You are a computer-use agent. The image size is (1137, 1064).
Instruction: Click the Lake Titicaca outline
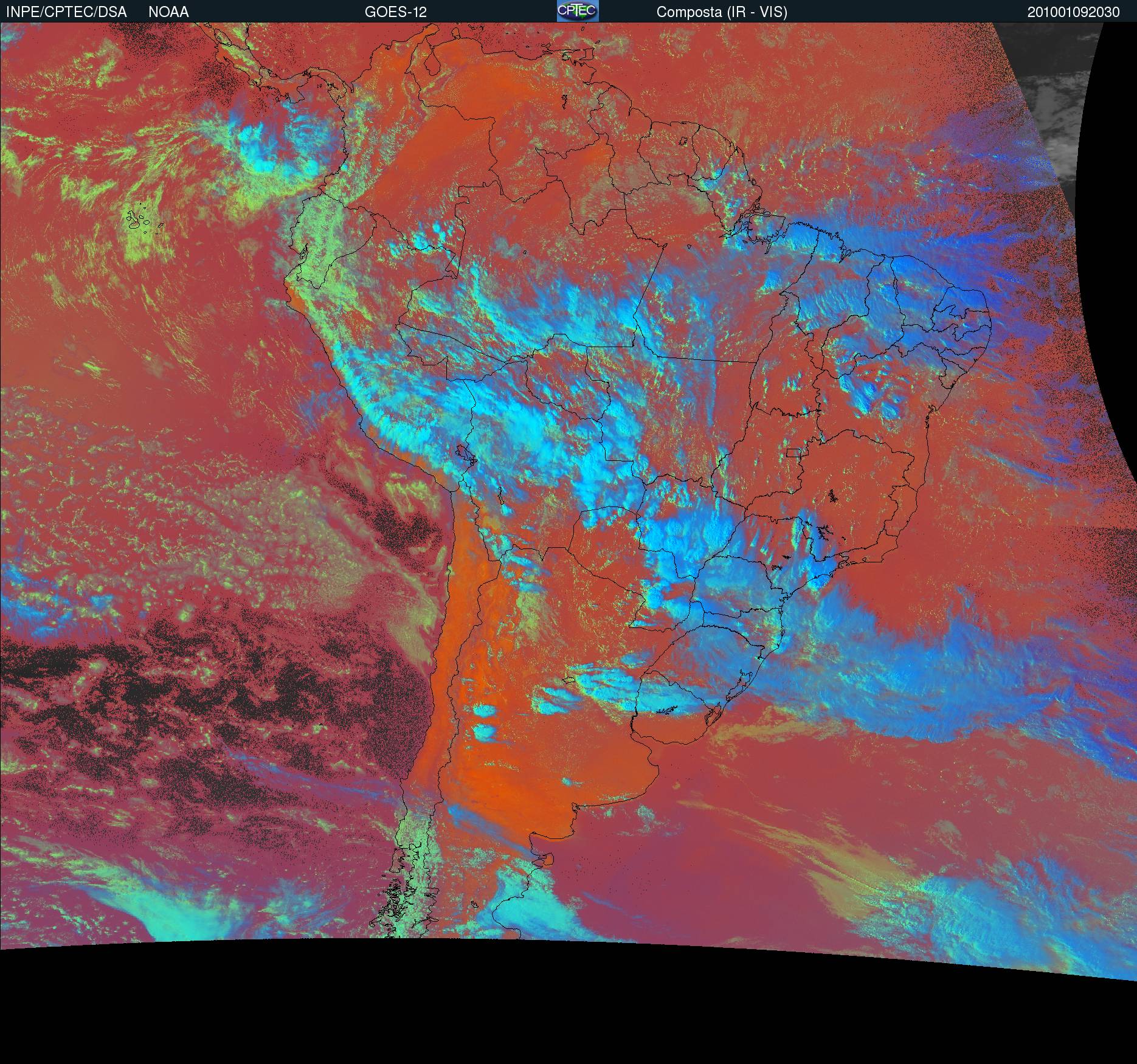pyautogui.click(x=465, y=454)
